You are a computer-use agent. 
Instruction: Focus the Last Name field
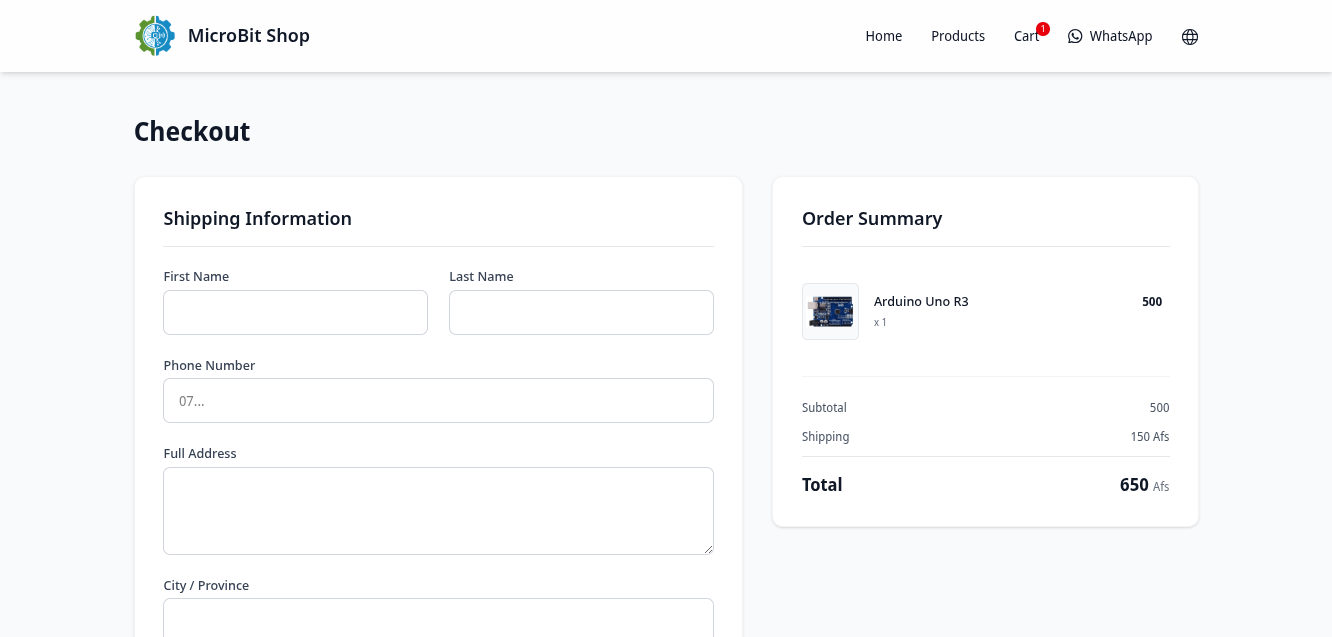(x=581, y=312)
